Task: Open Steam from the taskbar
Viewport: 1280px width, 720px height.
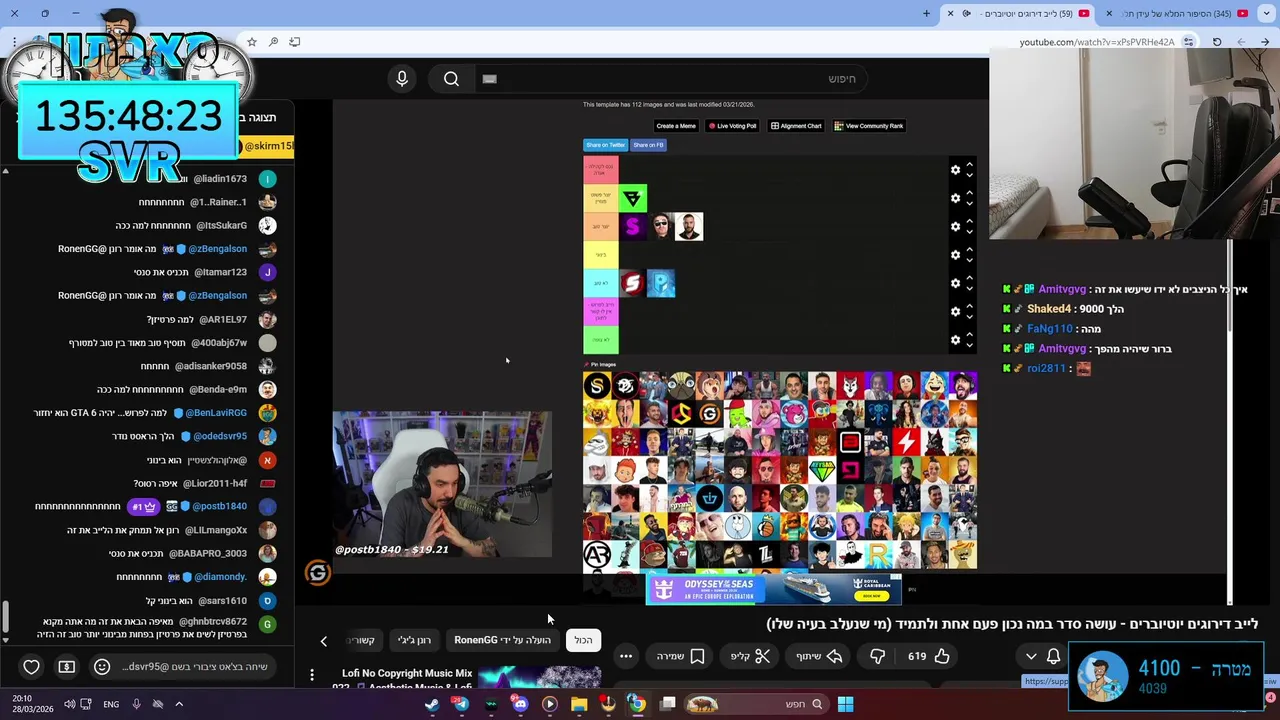Action: (x=431, y=704)
